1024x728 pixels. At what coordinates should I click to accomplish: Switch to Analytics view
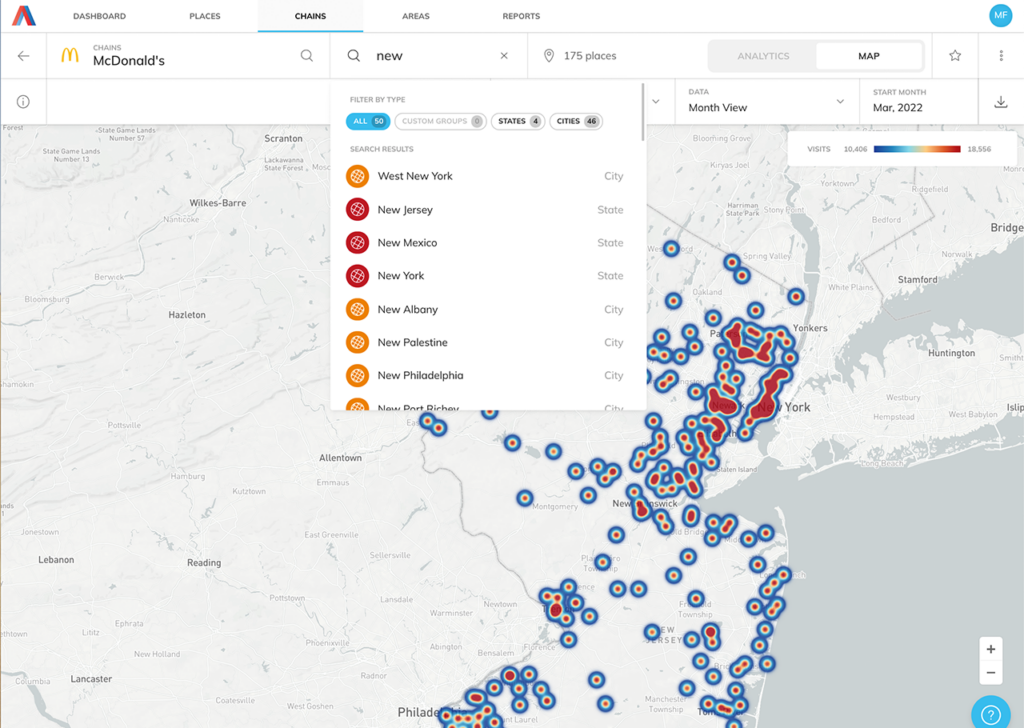coord(763,56)
